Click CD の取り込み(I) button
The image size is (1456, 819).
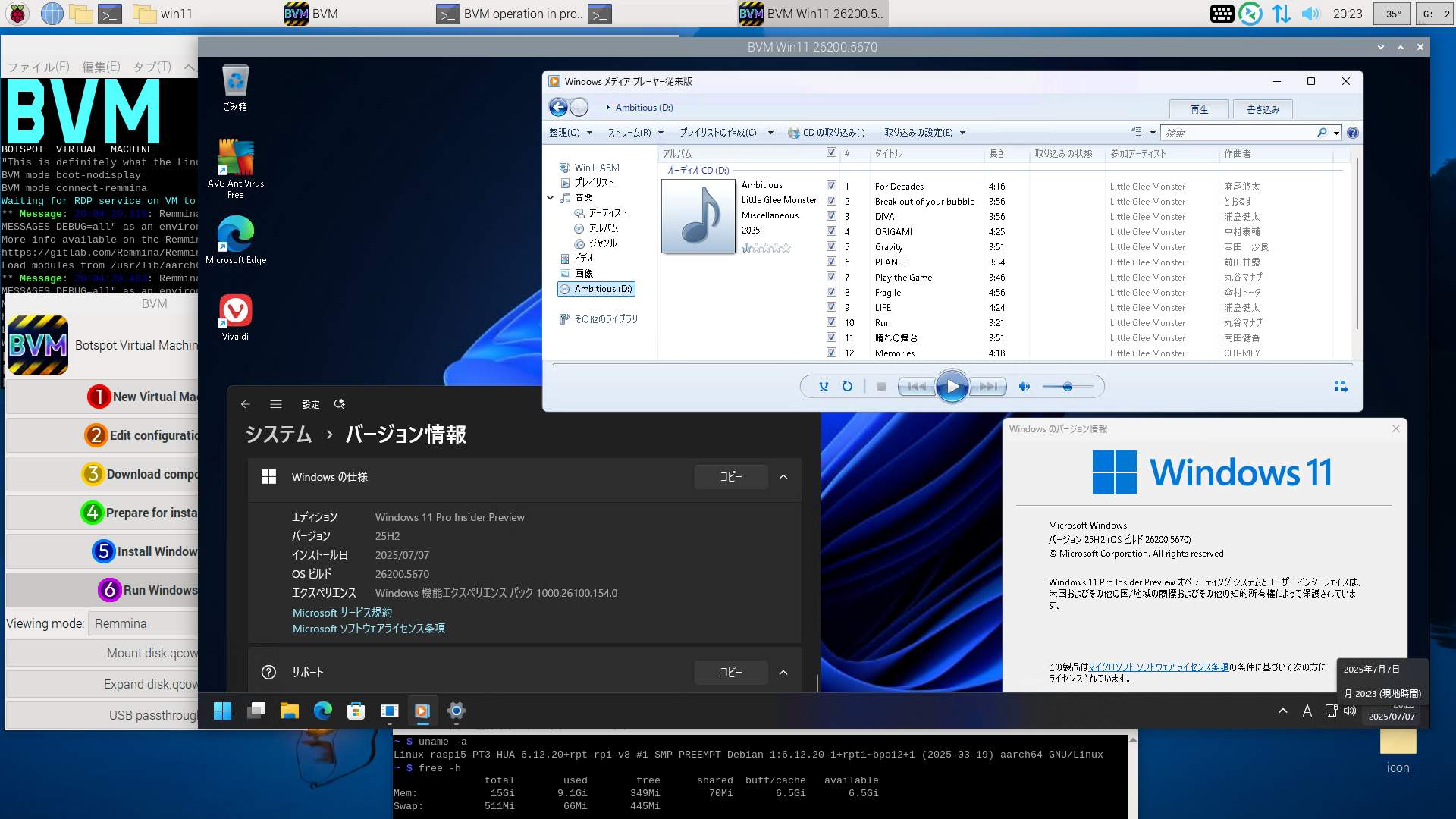click(x=827, y=133)
